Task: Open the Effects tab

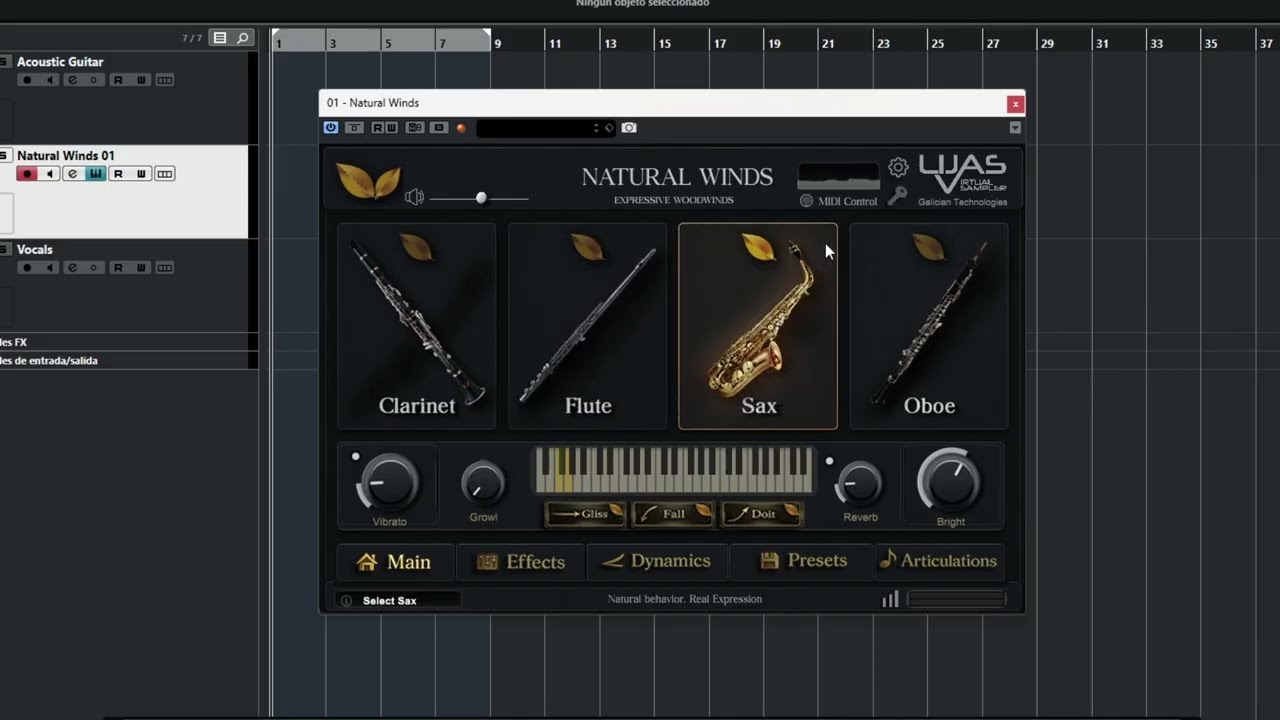Action: pyautogui.click(x=521, y=562)
